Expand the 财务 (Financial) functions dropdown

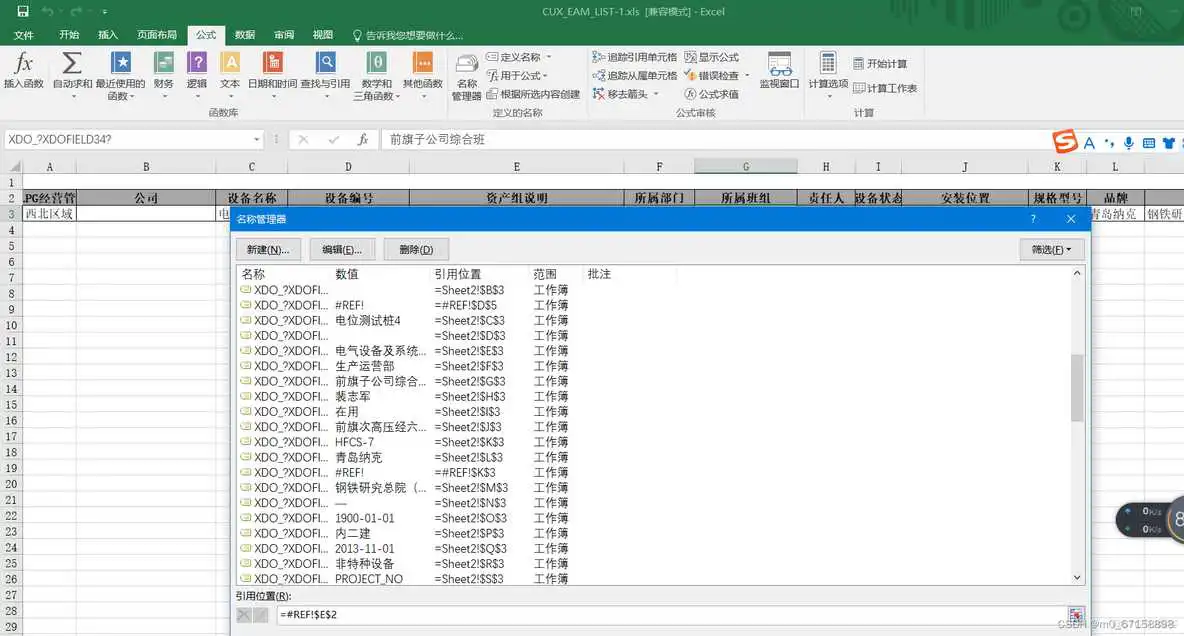[163, 75]
